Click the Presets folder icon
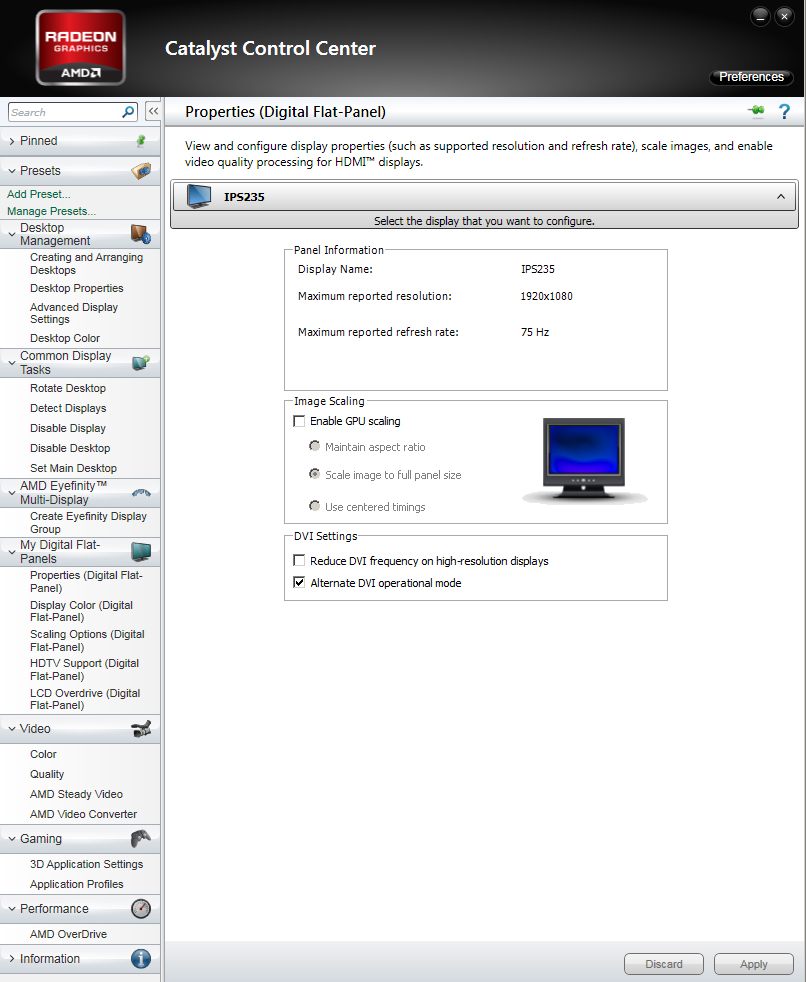This screenshot has height=982, width=806. (141, 171)
